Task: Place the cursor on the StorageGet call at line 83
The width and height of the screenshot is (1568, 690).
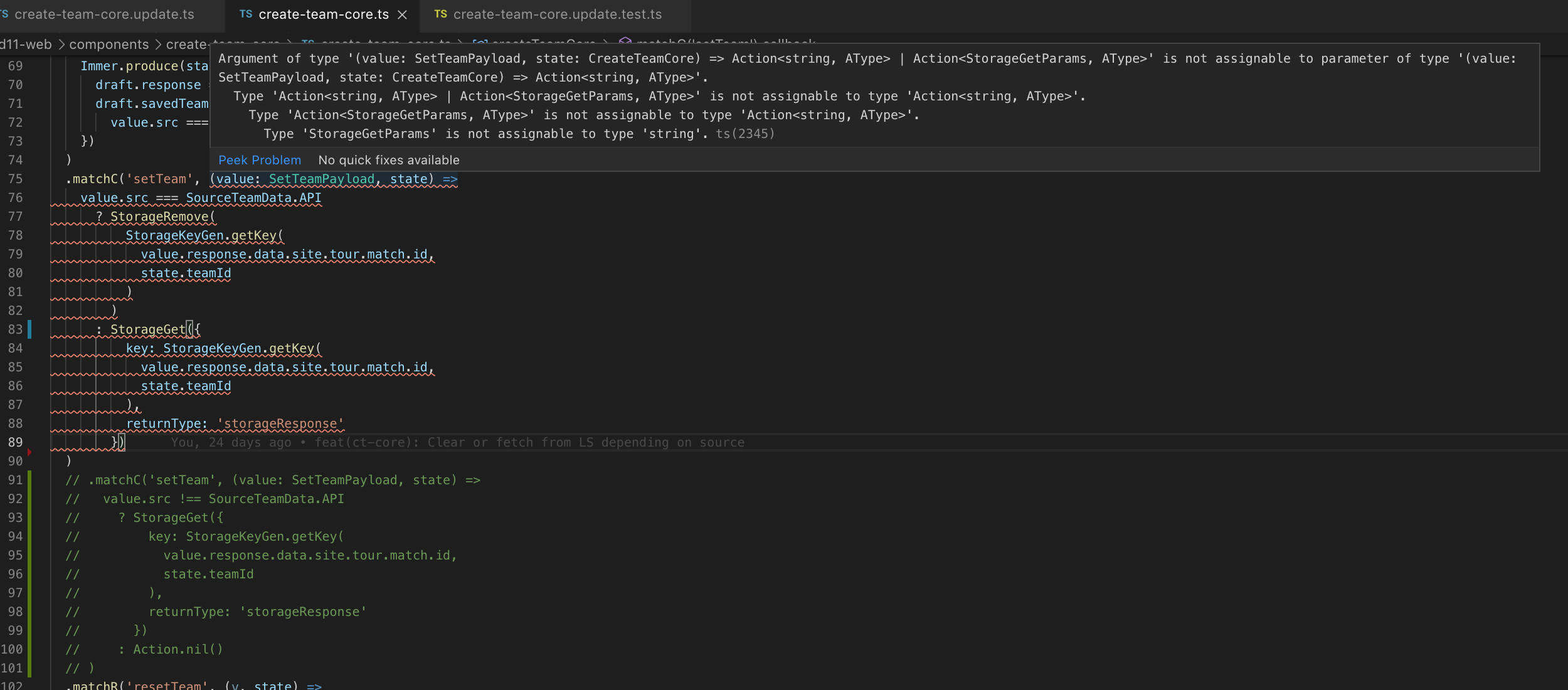Action: [151, 329]
